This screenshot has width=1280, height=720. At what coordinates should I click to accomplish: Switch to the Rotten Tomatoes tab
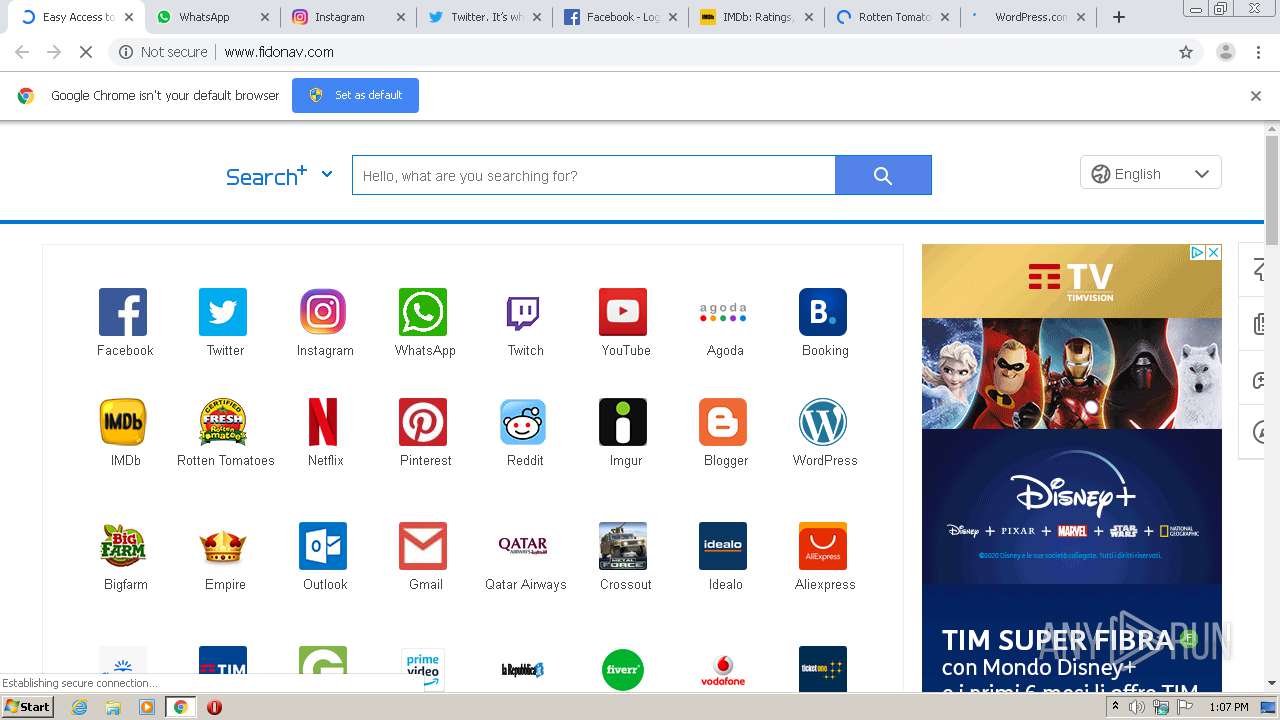[892, 17]
